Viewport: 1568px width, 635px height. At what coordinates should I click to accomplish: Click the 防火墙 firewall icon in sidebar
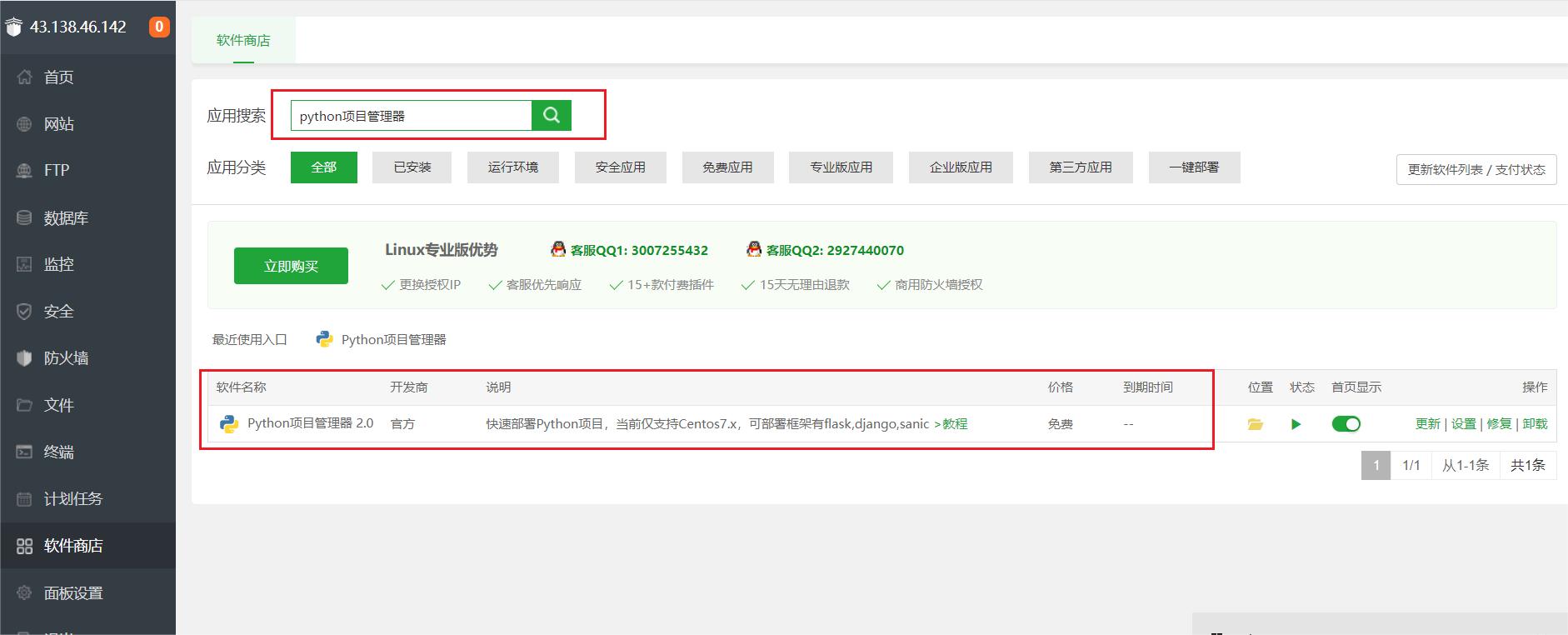25,357
